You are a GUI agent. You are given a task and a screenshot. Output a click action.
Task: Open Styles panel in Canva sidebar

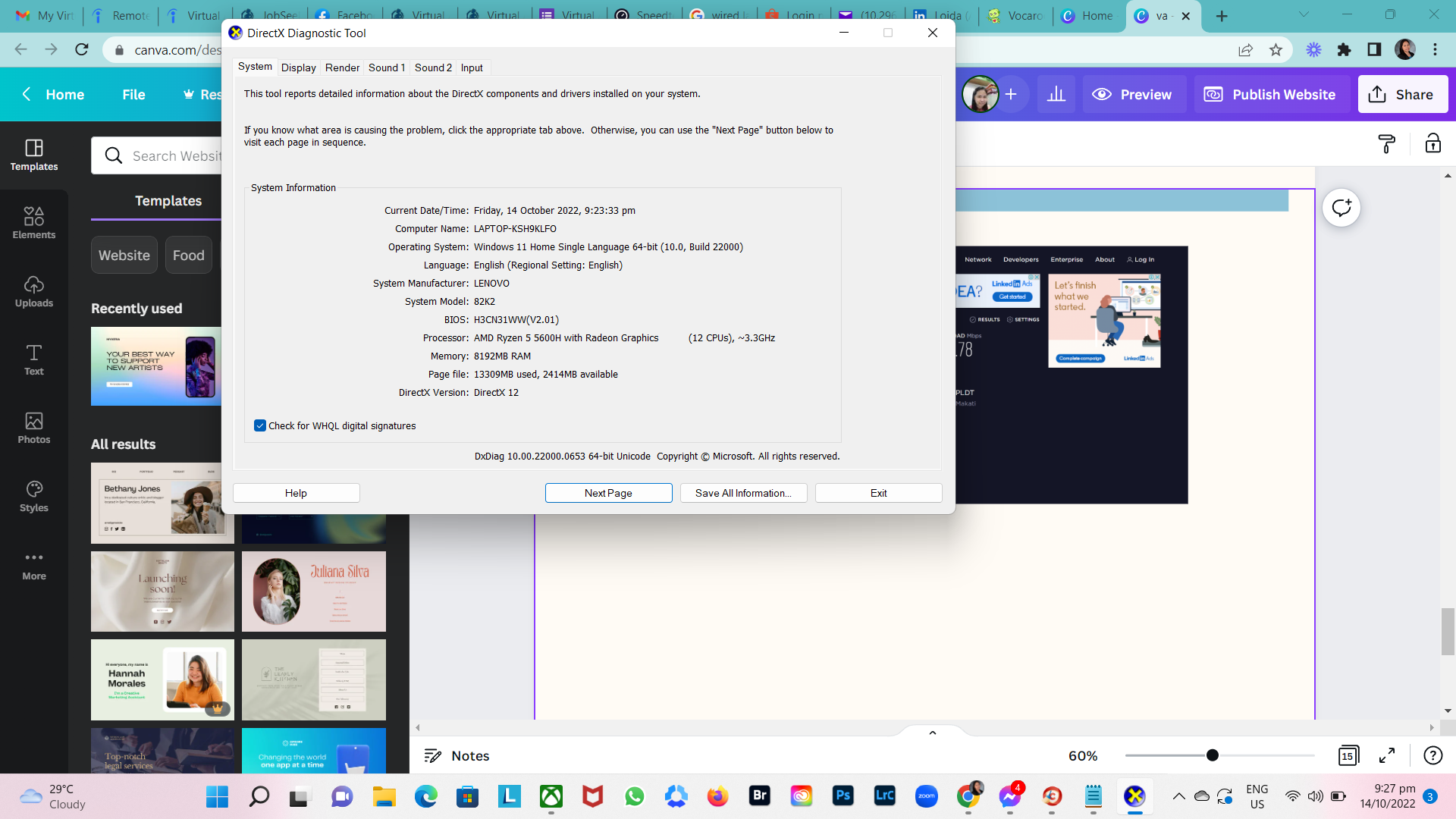click(x=34, y=496)
